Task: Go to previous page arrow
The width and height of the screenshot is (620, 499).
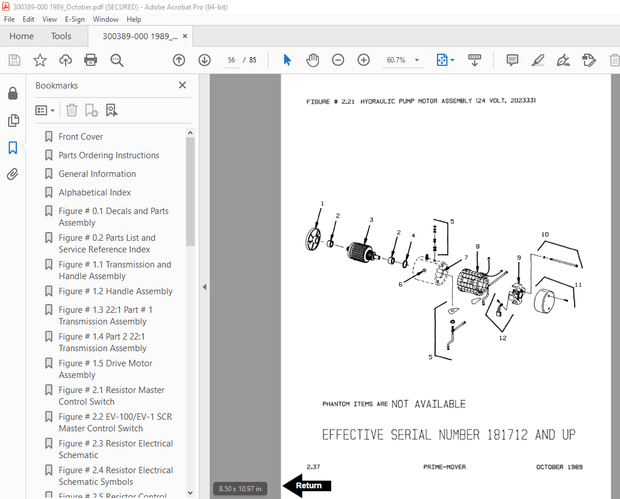Action: pyautogui.click(x=179, y=60)
